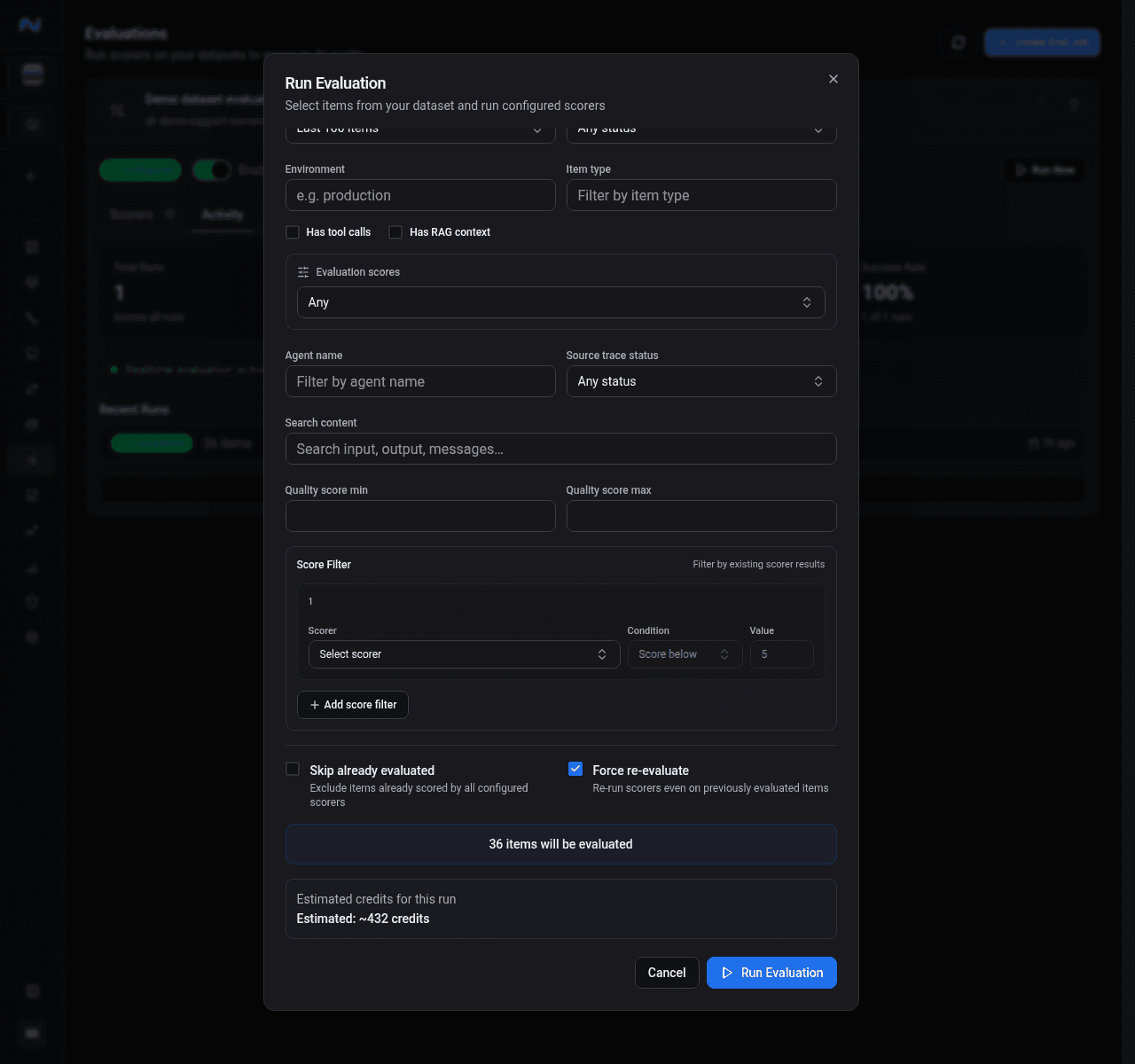Uncheck the Force re-evaluate checkbox

click(575, 769)
